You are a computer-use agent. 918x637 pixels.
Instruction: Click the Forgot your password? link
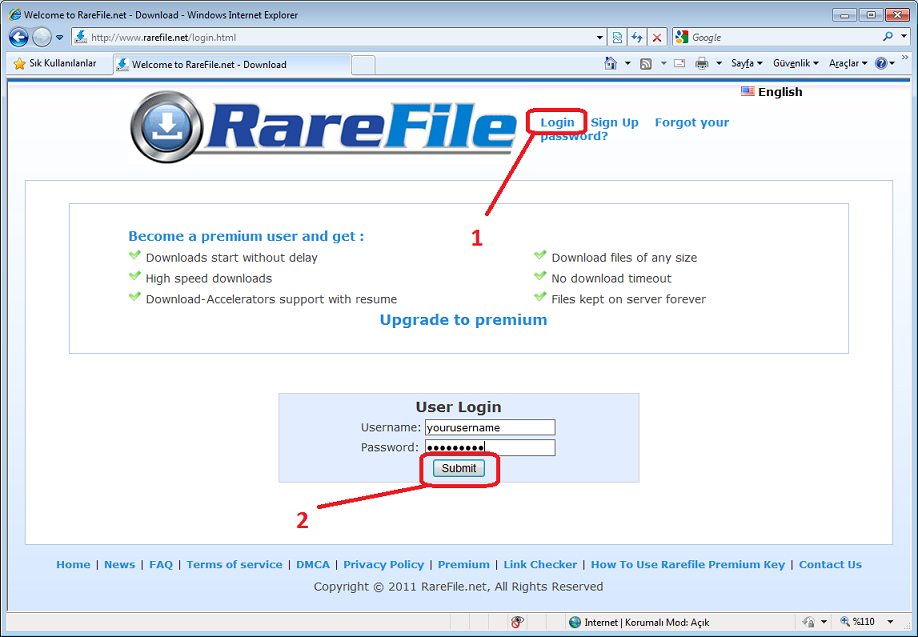pyautogui.click(x=635, y=129)
